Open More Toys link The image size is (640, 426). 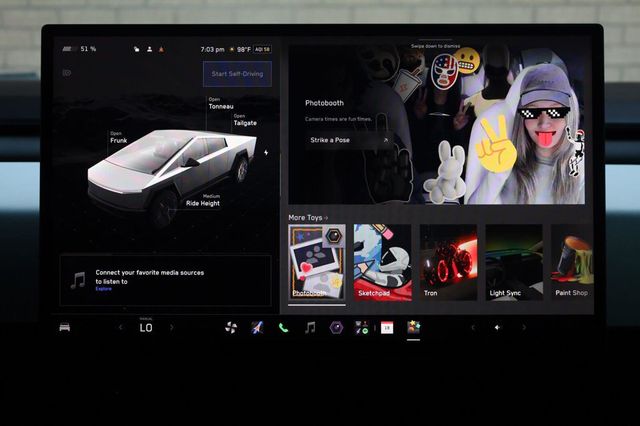click(x=308, y=217)
